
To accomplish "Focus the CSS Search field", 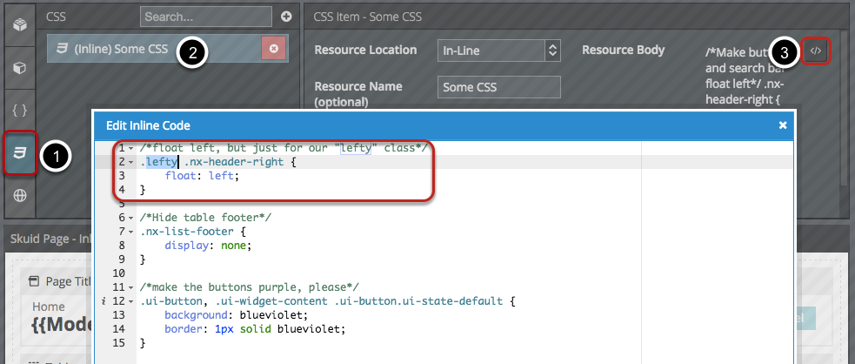I will (x=206, y=17).
